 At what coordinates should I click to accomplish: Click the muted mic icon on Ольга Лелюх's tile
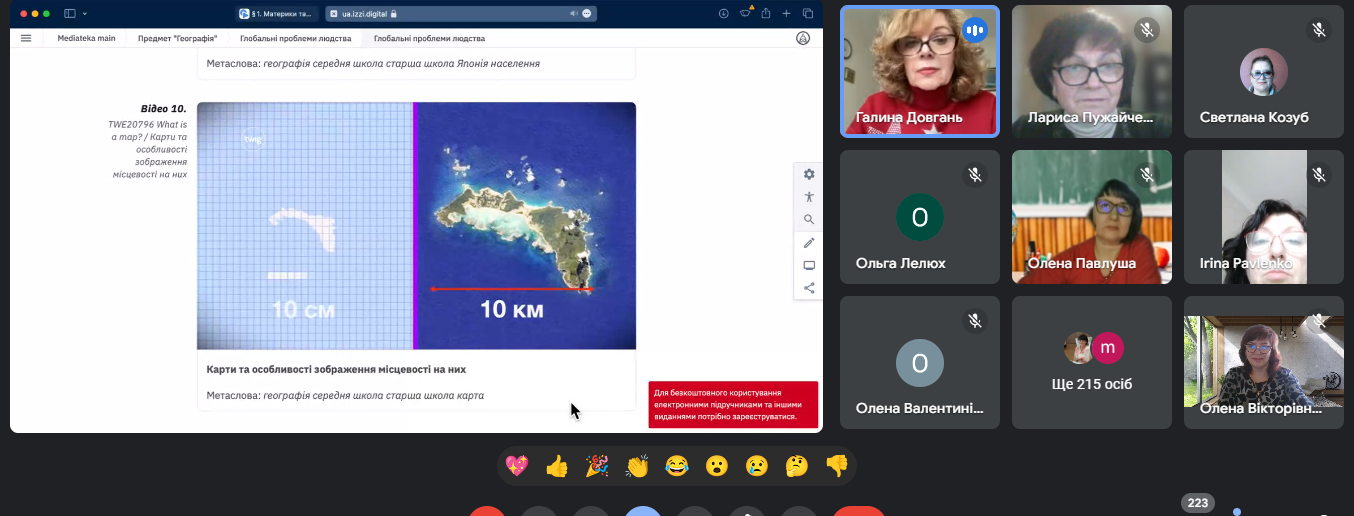(x=974, y=175)
